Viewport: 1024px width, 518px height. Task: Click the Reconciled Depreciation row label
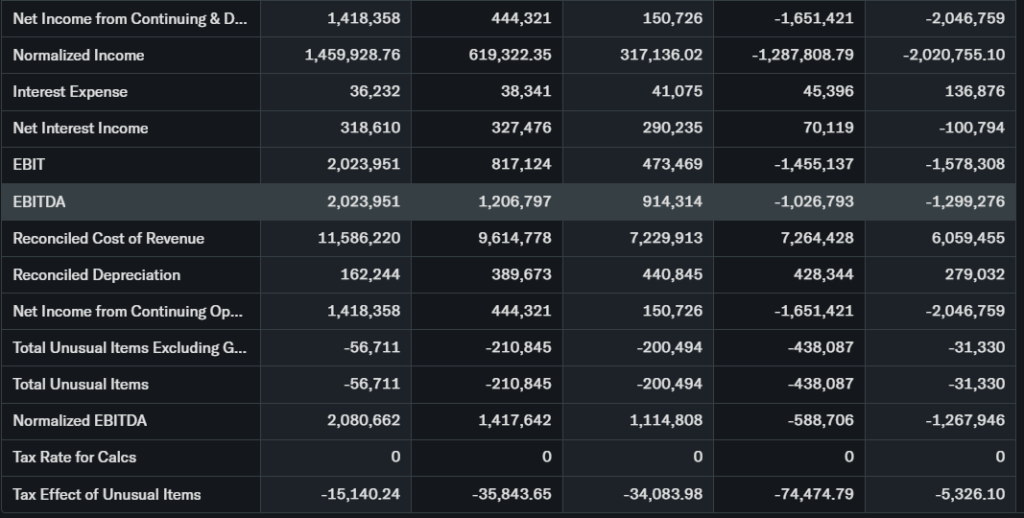point(96,275)
